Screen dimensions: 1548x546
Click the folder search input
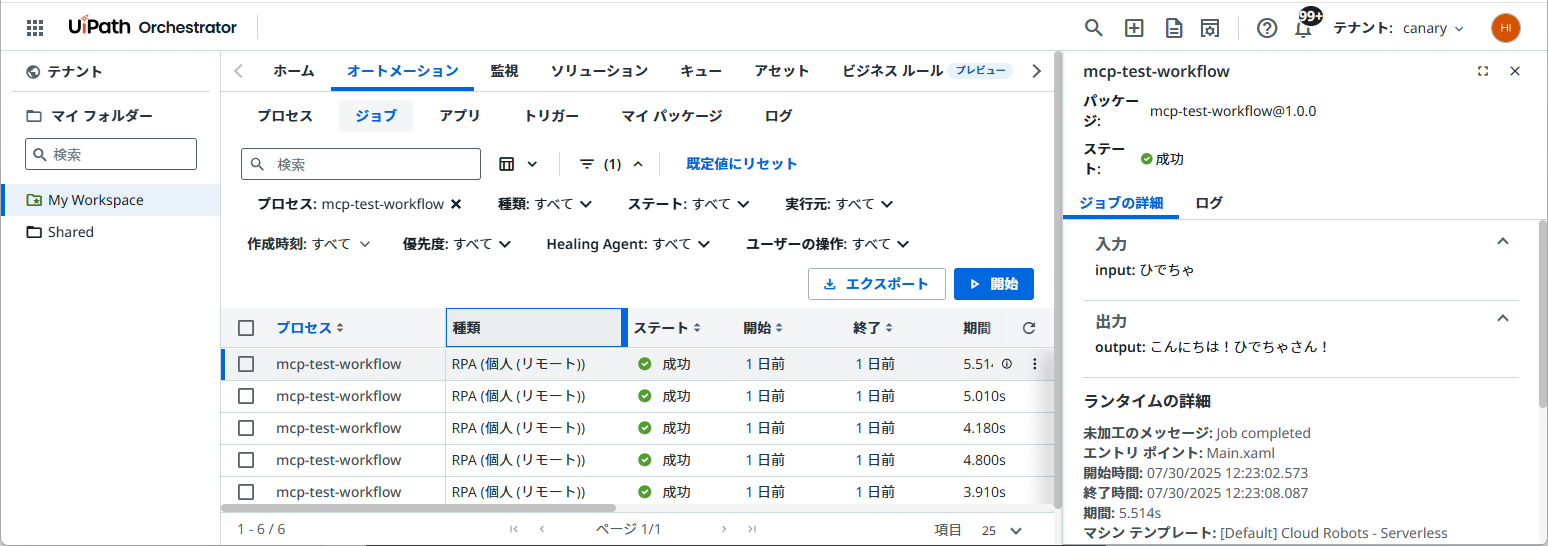pyautogui.click(x=111, y=154)
